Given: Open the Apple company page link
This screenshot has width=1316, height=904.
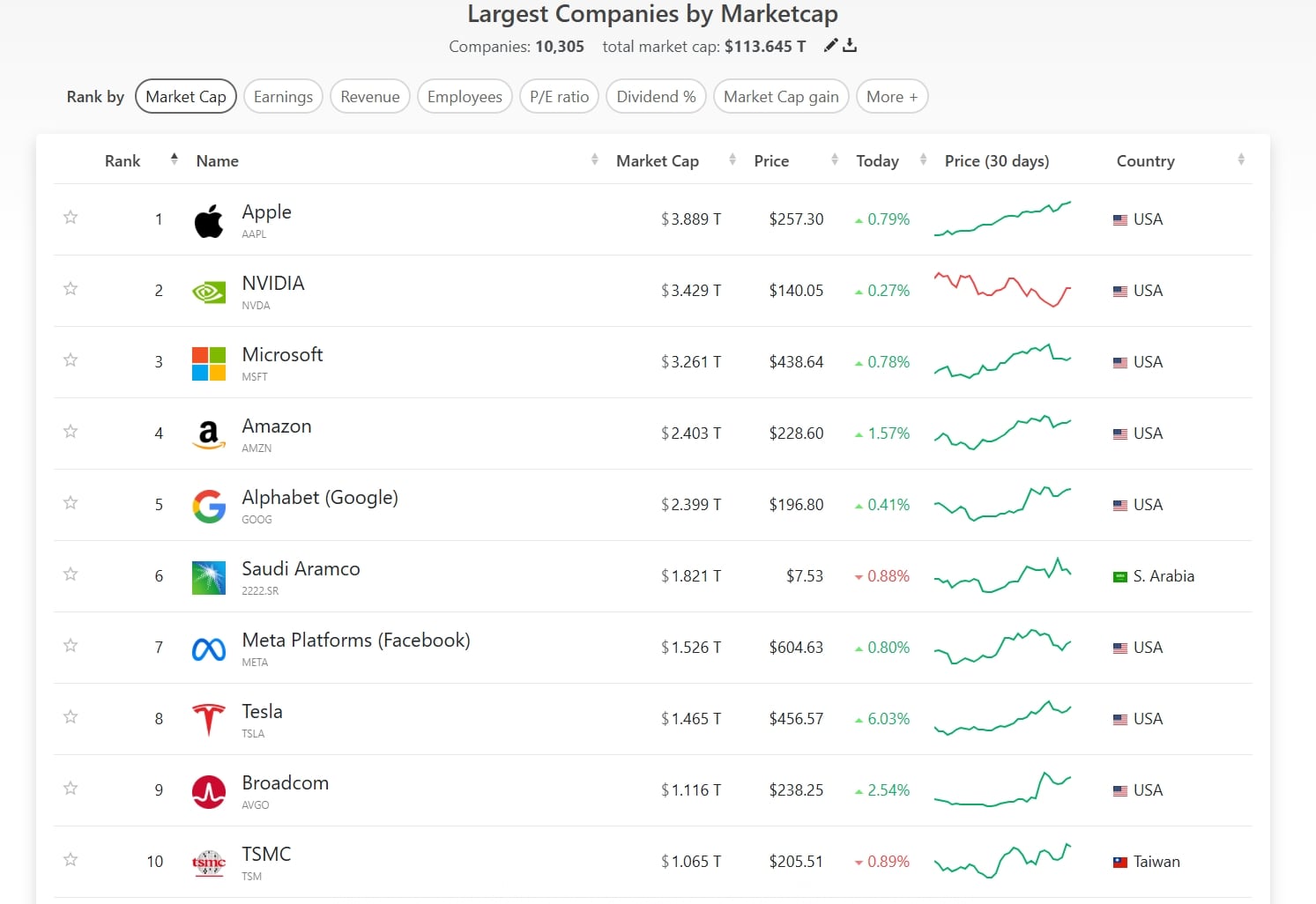Looking at the screenshot, I should coord(266,212).
